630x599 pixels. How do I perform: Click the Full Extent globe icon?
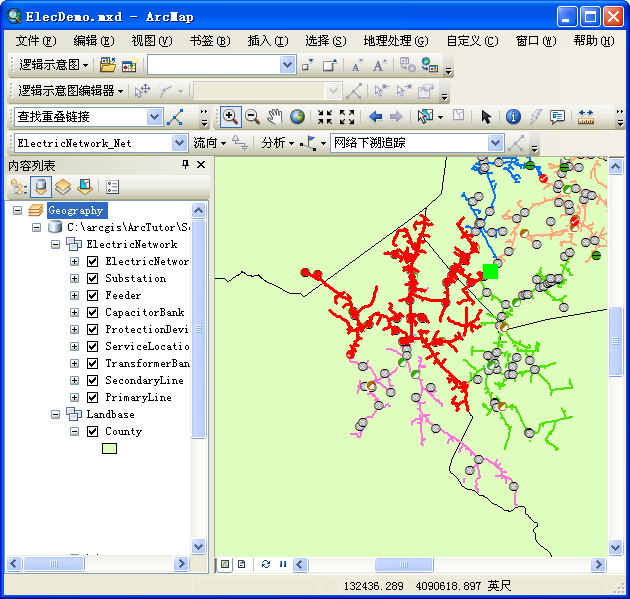point(297,117)
